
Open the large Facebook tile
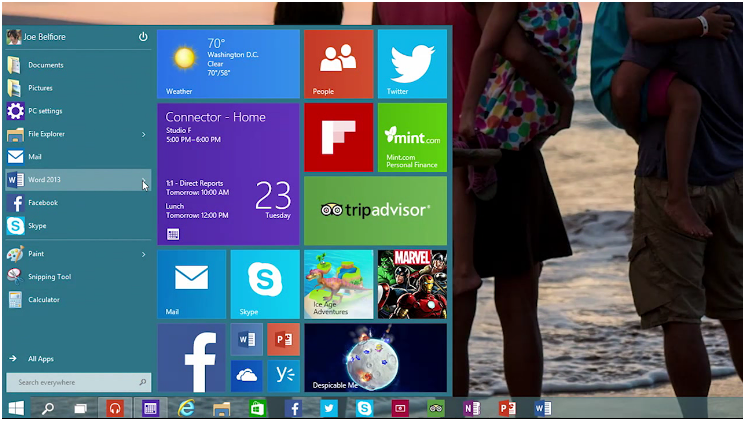(192, 358)
